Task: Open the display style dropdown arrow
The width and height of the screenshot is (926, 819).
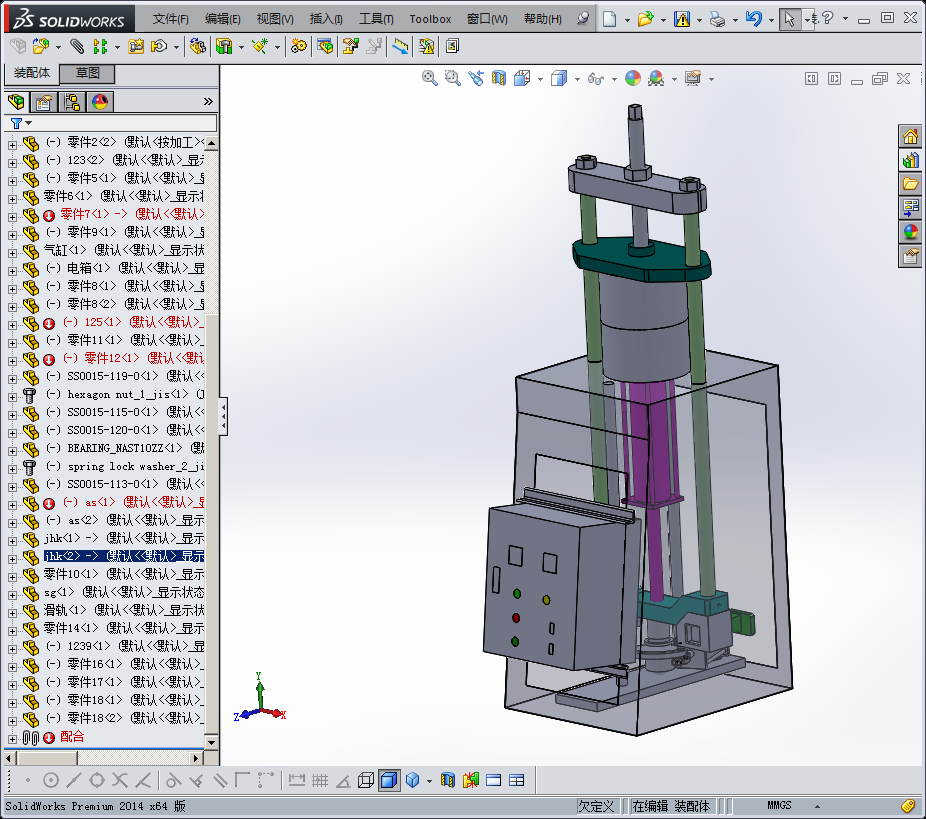Action: click(x=577, y=78)
